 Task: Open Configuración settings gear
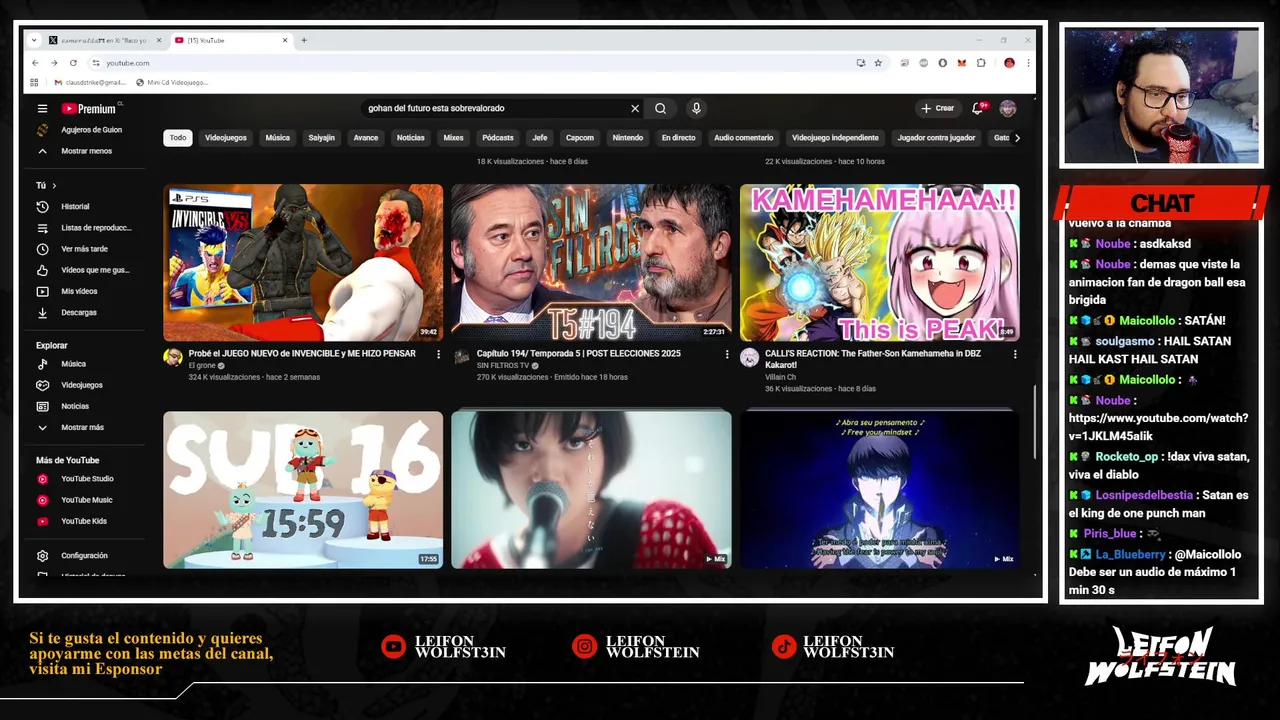tap(85, 555)
